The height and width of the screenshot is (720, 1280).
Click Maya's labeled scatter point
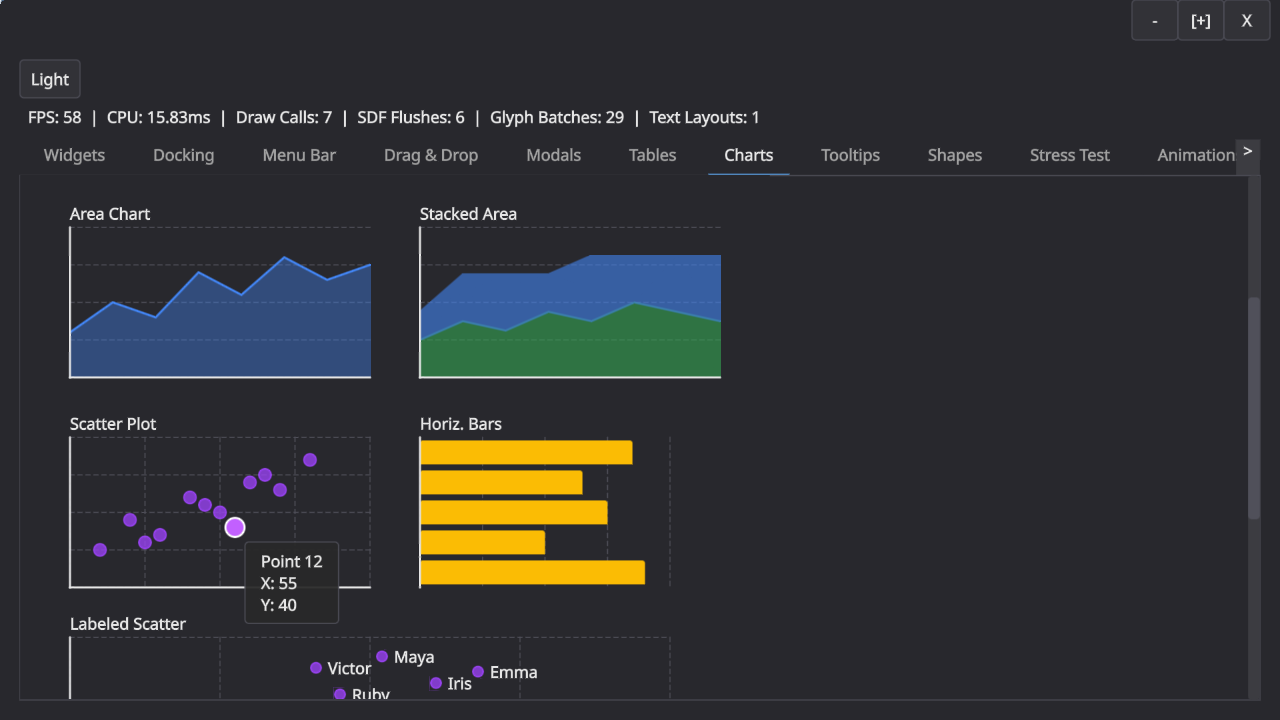tap(381, 656)
